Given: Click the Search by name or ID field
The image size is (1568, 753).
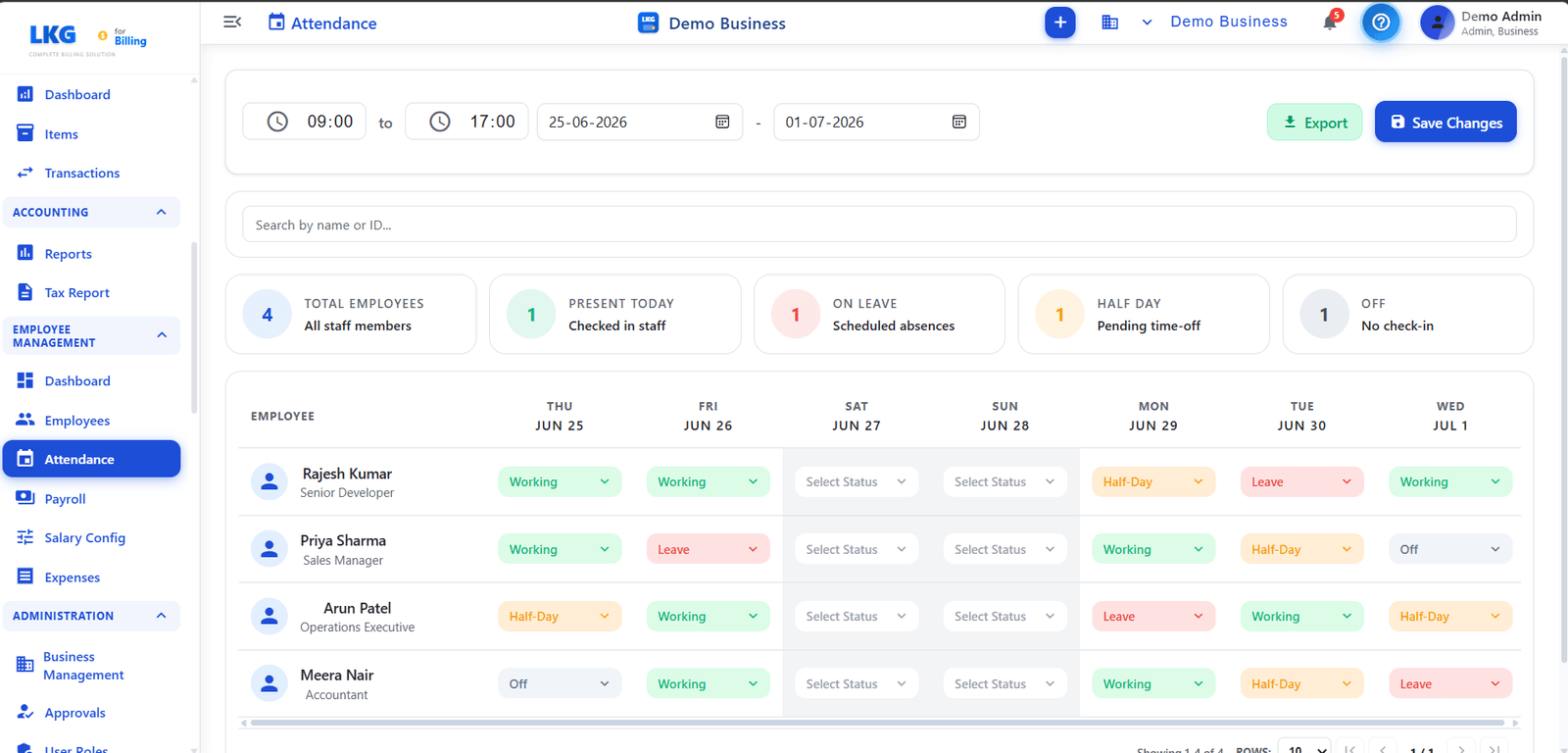Looking at the screenshot, I should (x=879, y=225).
